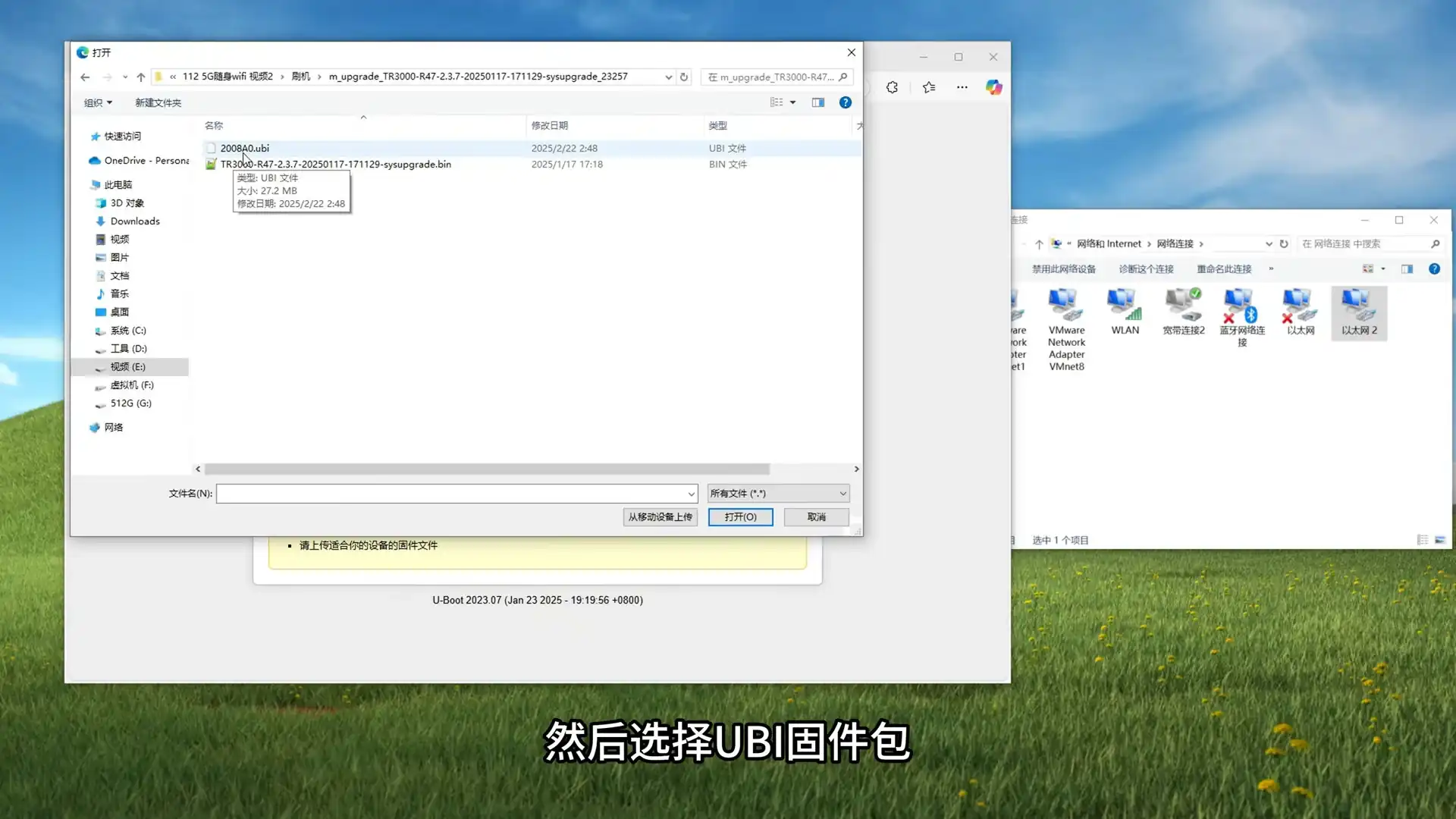Image resolution: width=1456 pixels, height=819 pixels.
Task: Click the Up one folder arrow
Action: point(141,77)
